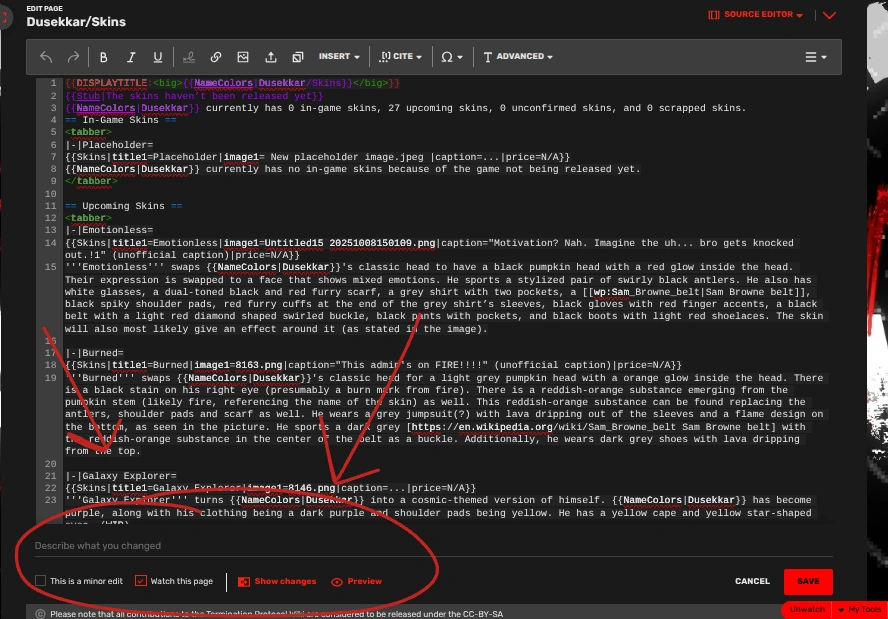The height and width of the screenshot is (619, 888).
Task: Click the Undo arrow icon
Action: (x=46, y=57)
